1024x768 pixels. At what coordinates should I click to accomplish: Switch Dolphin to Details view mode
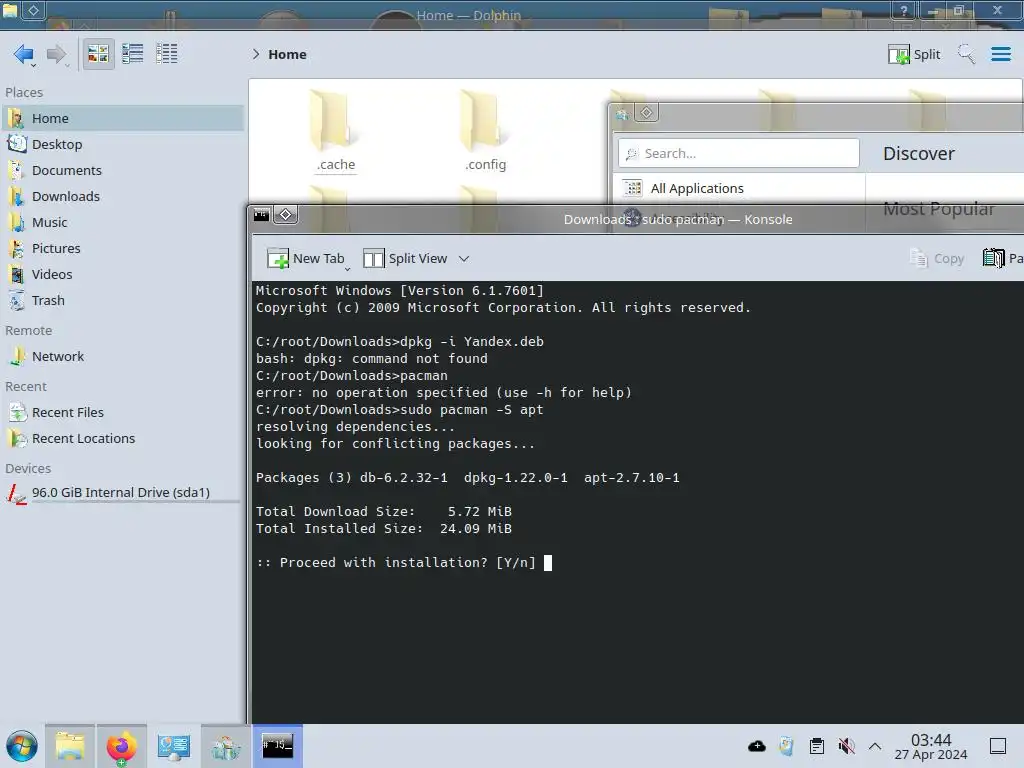167,54
